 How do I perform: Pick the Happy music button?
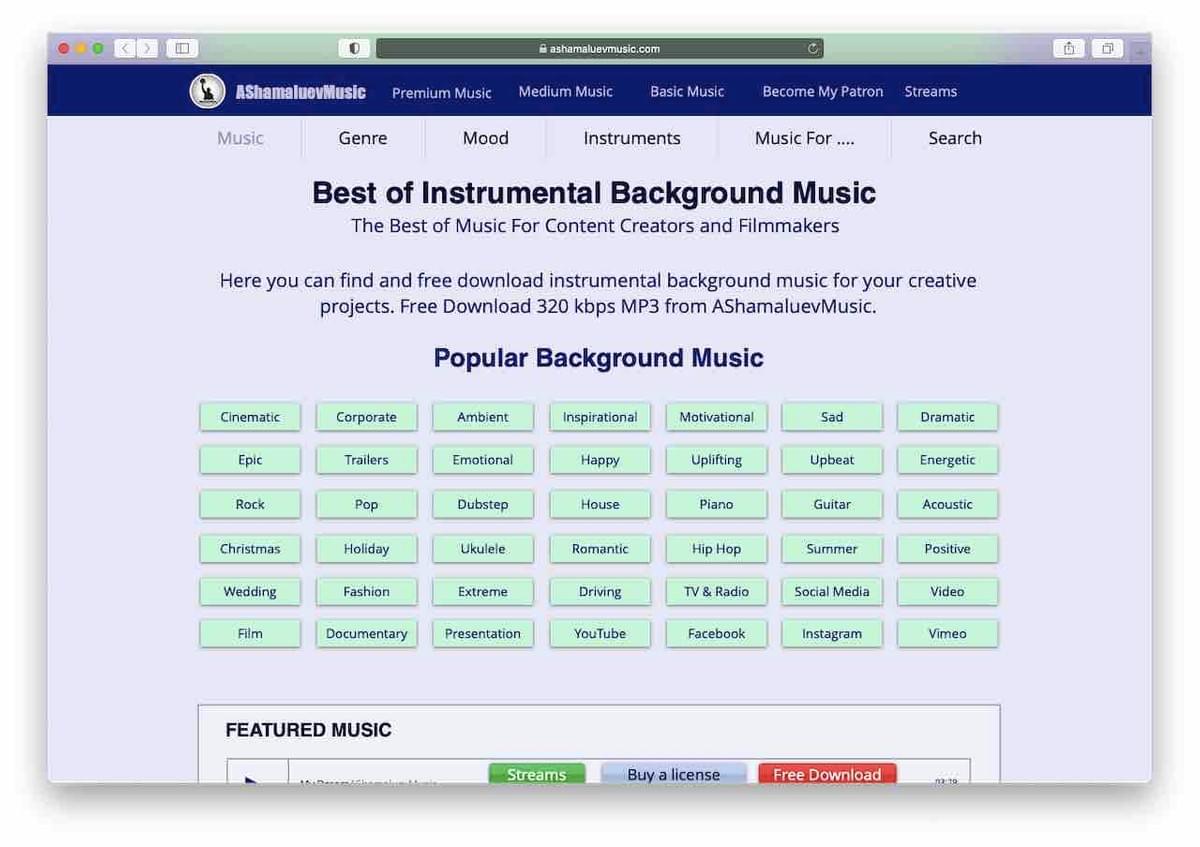[x=600, y=460]
